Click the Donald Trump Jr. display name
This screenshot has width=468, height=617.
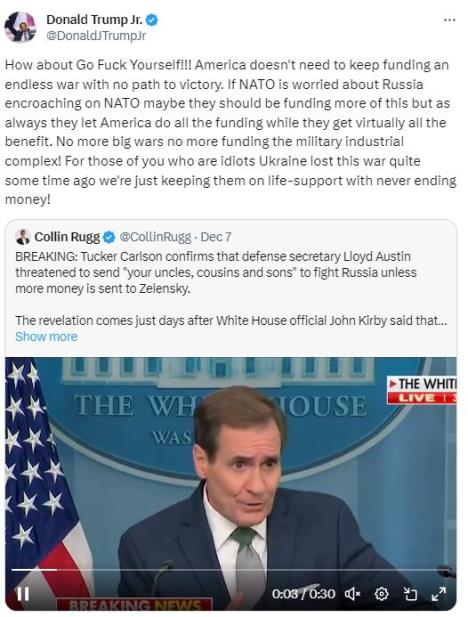94,19
